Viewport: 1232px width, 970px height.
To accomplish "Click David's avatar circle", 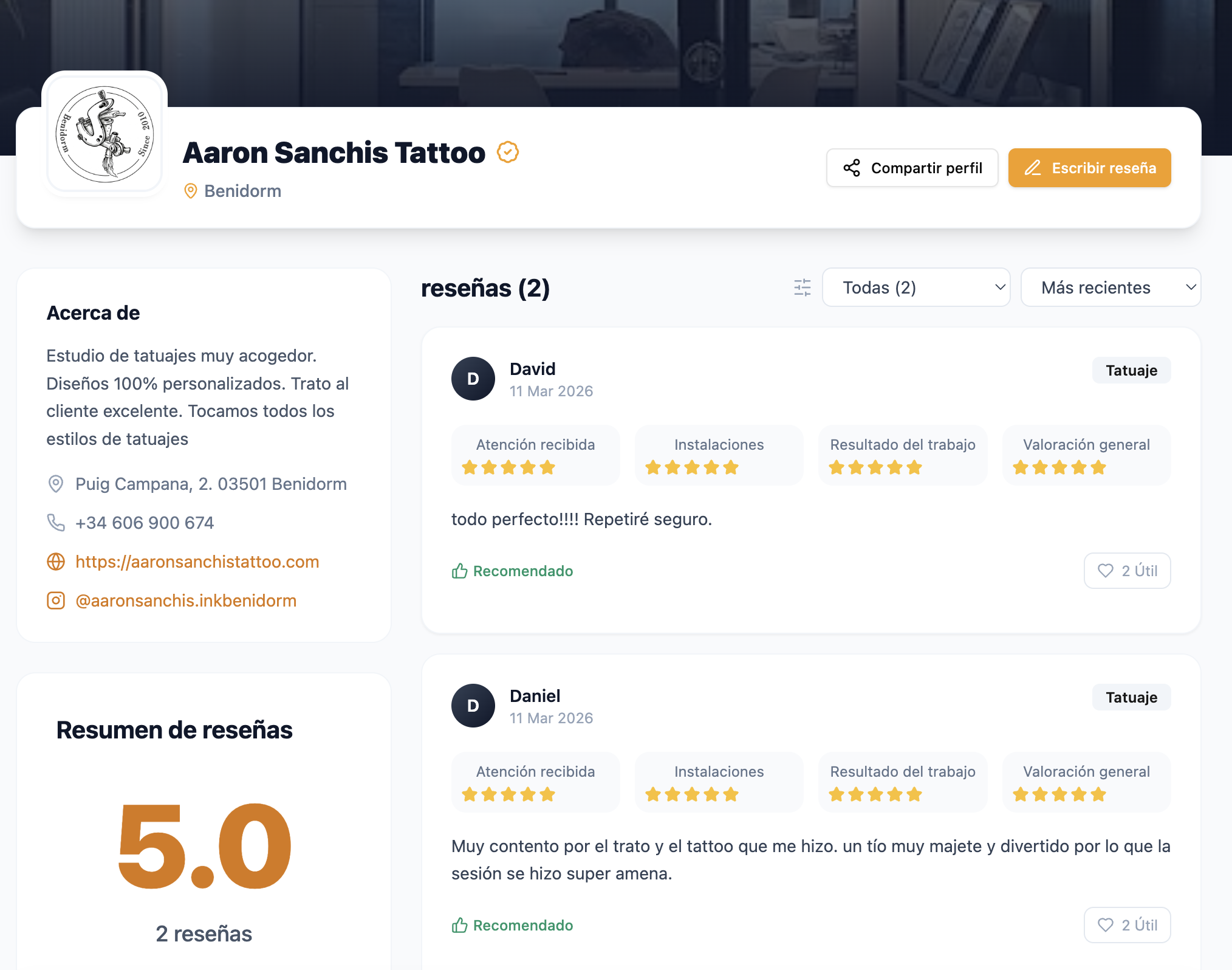I will (473, 379).
